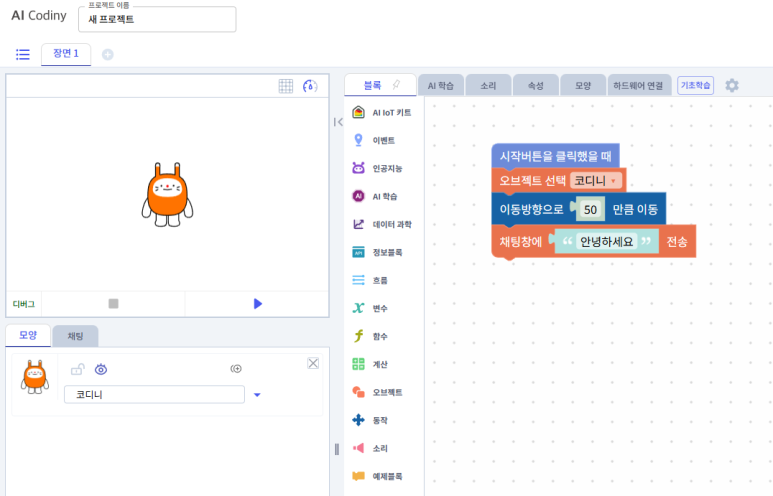Add a new scene with plus icon
The width and height of the screenshot is (773, 496).
pos(107,54)
